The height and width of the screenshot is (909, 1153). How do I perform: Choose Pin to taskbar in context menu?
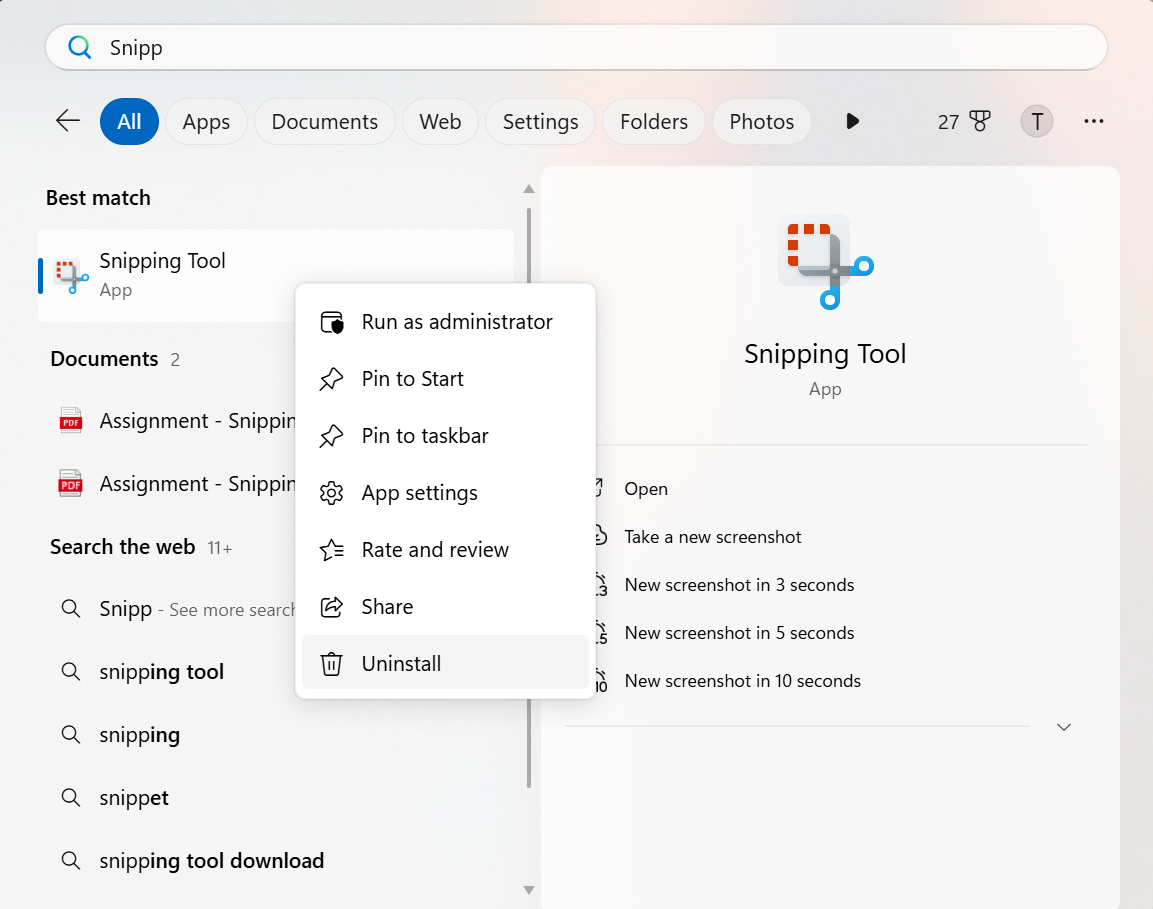445,436
